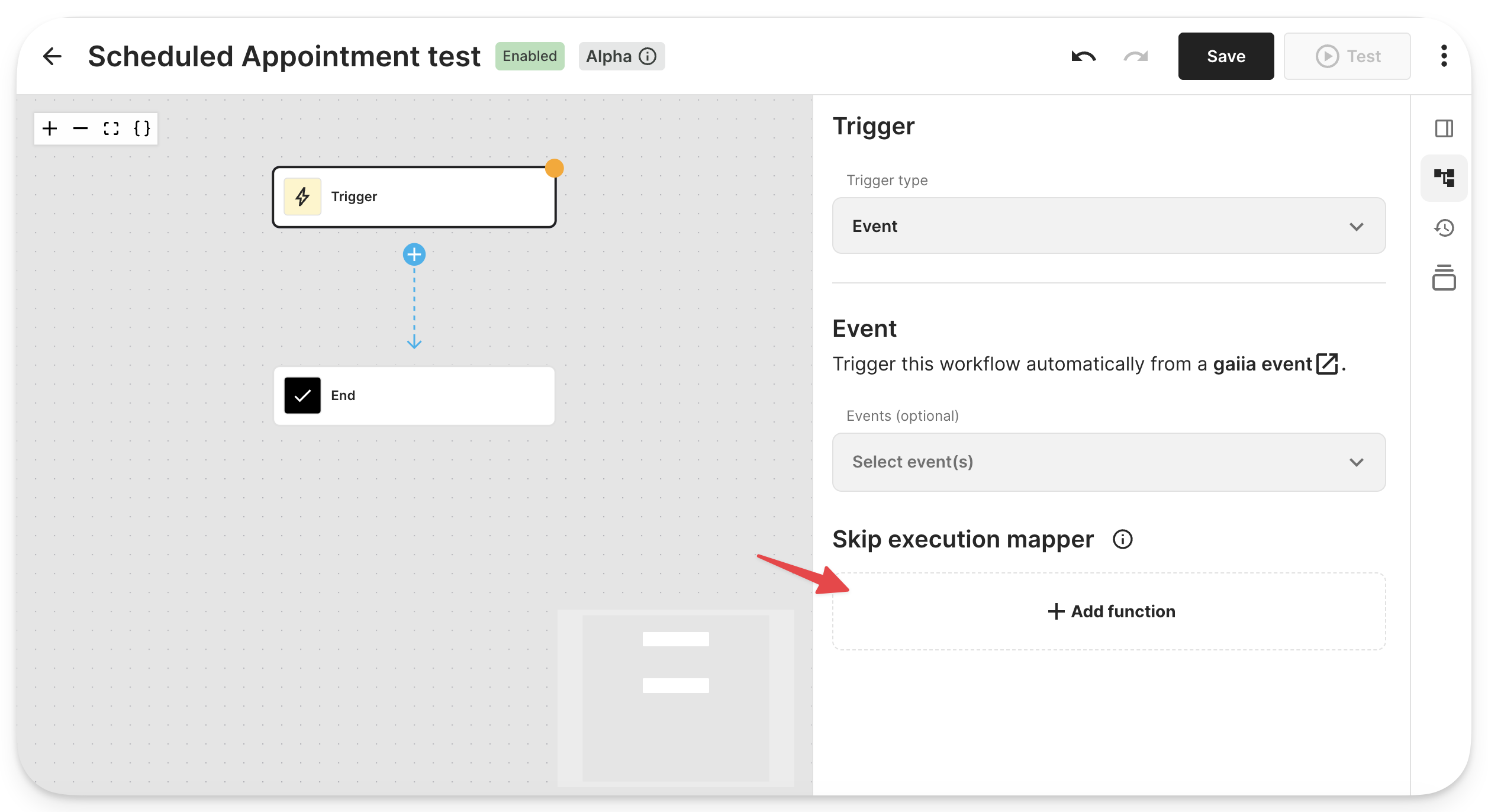Add a step with blue plus button
The width and height of the screenshot is (1488, 812).
pos(414,254)
